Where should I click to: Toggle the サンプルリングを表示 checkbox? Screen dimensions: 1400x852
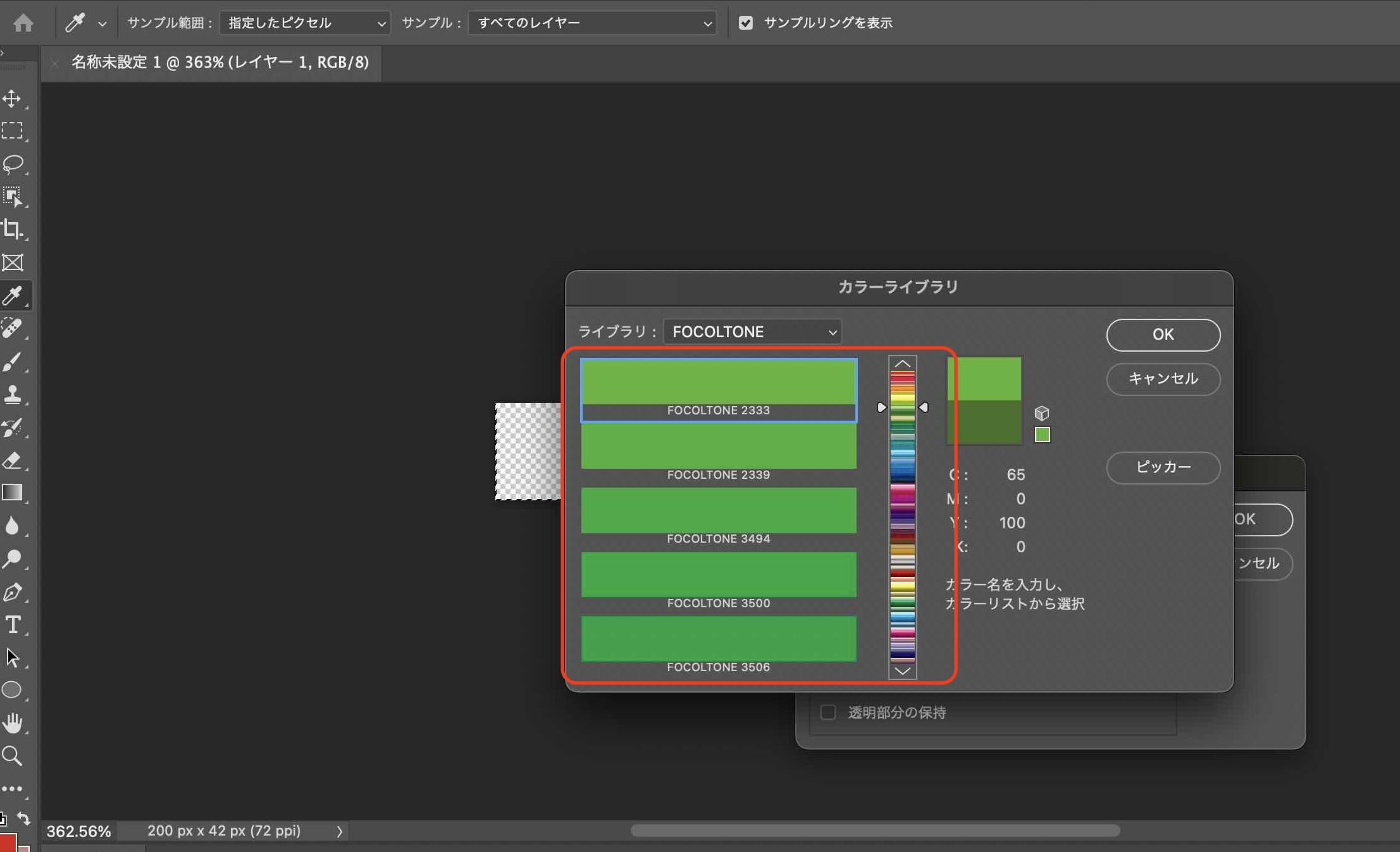point(746,23)
